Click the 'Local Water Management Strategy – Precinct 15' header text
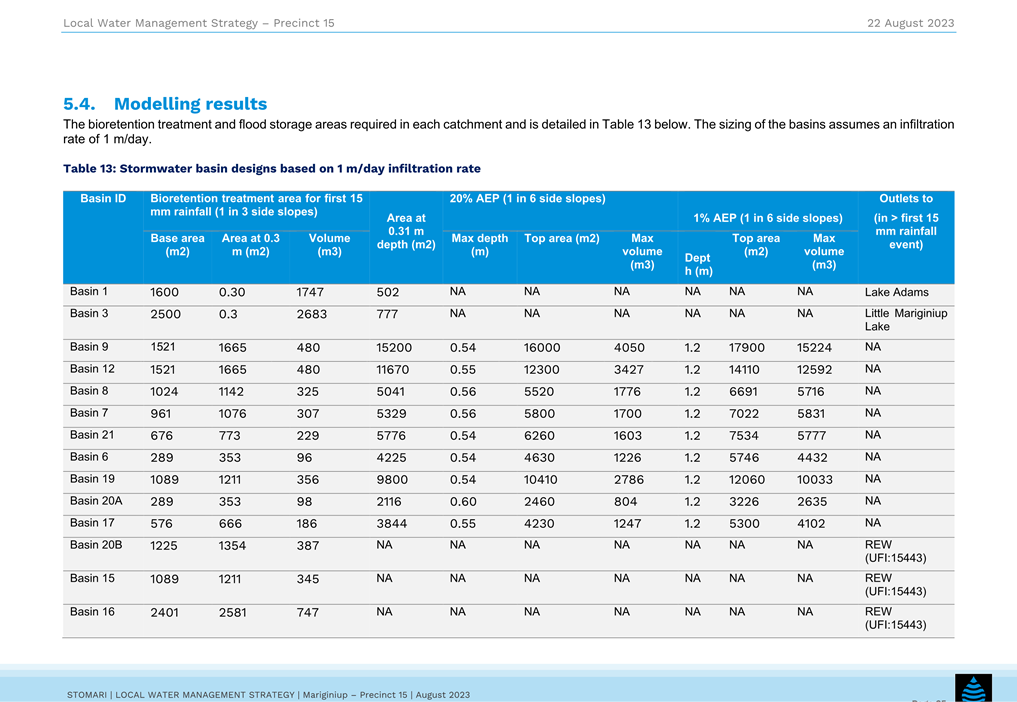Viewport: 1017px width, 702px height. click(x=198, y=23)
